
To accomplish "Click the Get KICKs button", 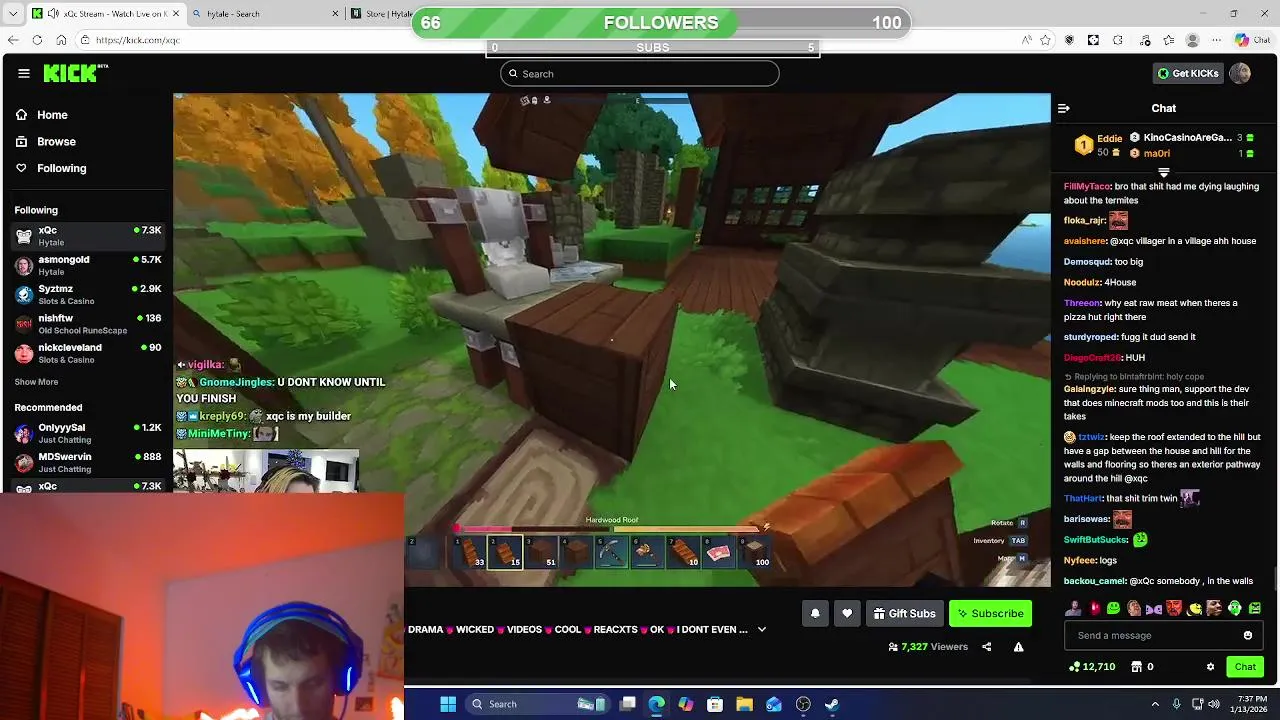I will 1188,73.
